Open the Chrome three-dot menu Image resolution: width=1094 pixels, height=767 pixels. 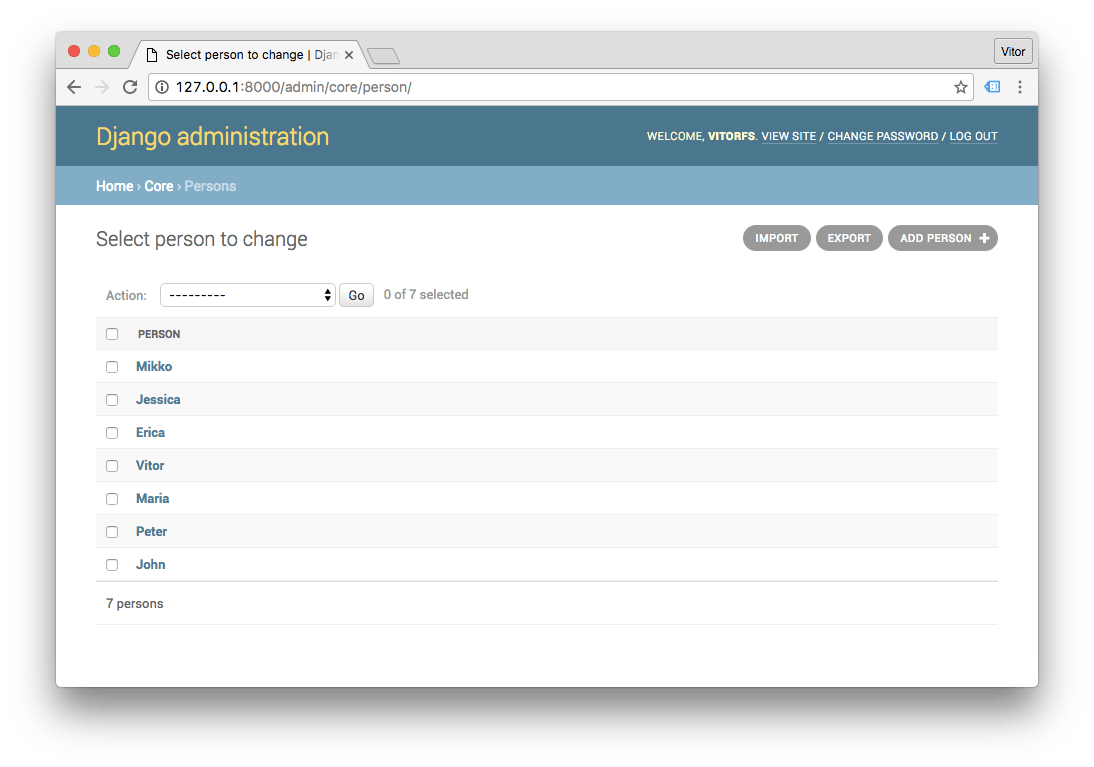pyautogui.click(x=1020, y=87)
